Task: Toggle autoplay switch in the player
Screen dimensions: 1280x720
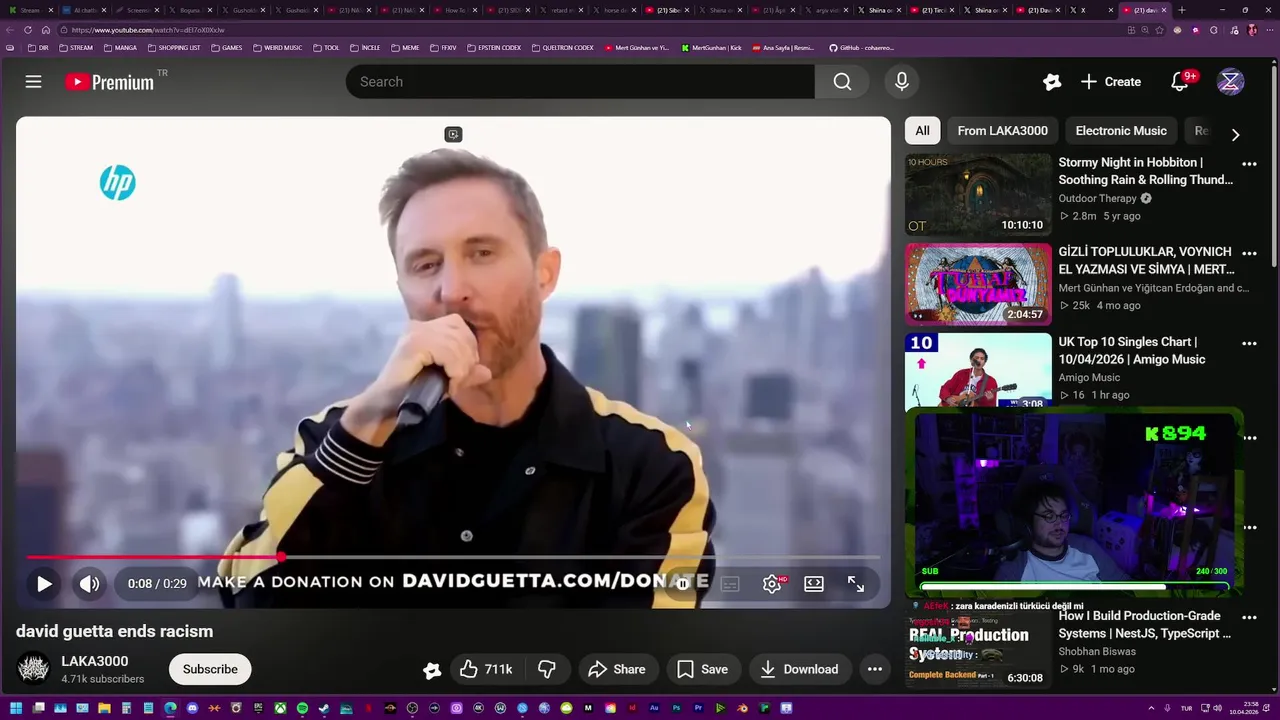Action: [684, 584]
